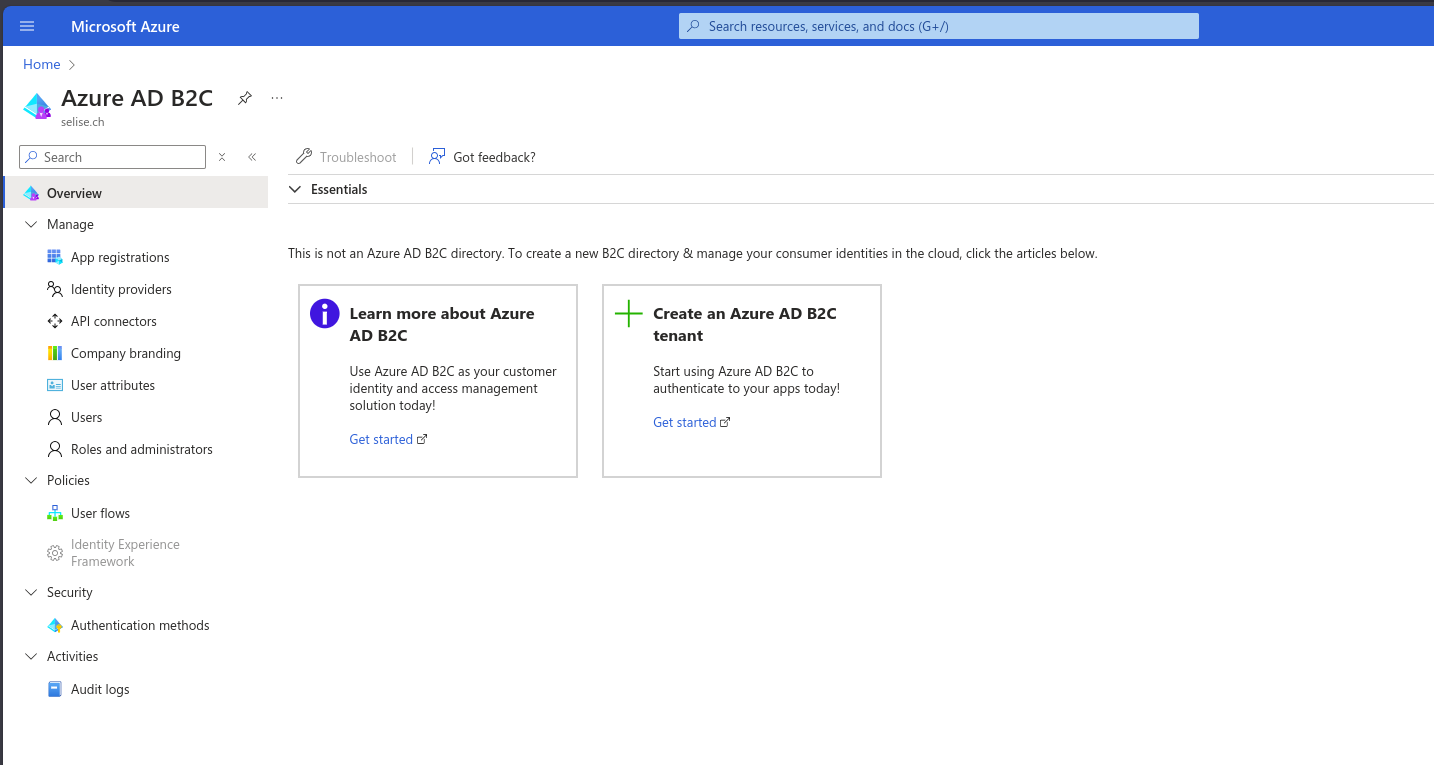Open User attributes management

click(112, 385)
